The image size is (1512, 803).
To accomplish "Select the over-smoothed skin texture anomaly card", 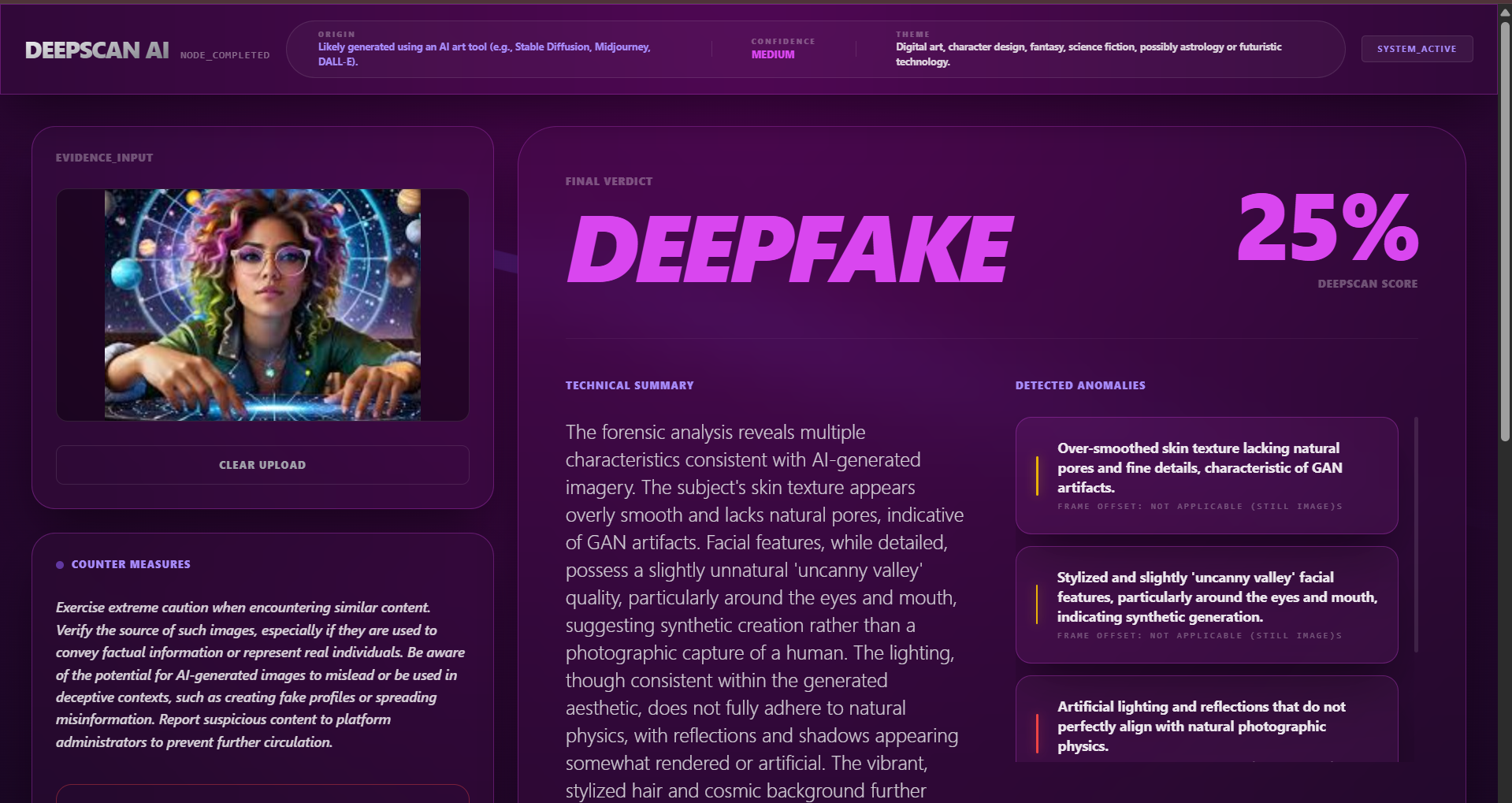I will point(1206,475).
